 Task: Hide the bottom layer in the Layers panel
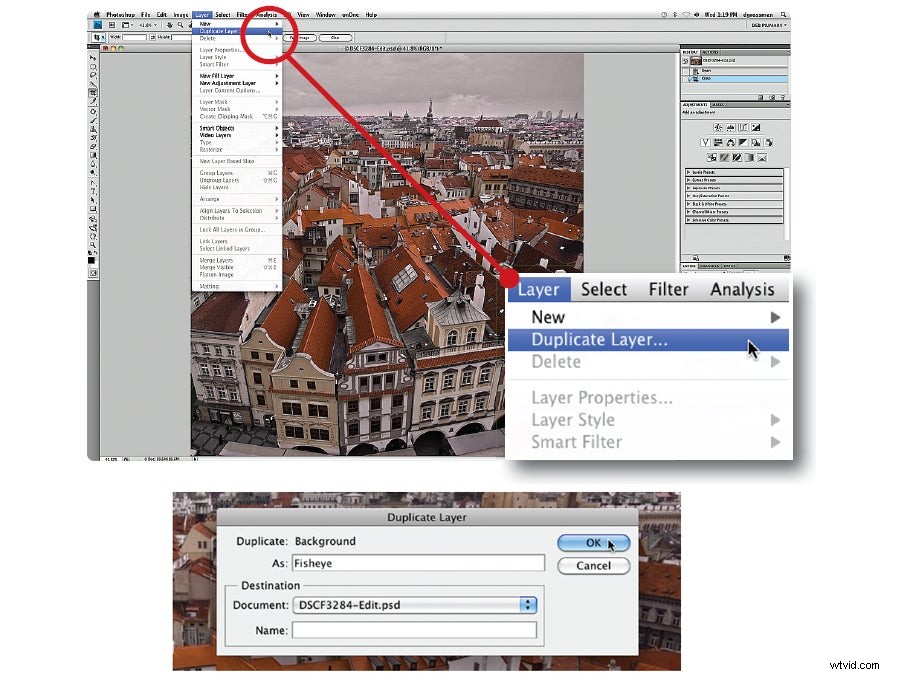point(685,80)
